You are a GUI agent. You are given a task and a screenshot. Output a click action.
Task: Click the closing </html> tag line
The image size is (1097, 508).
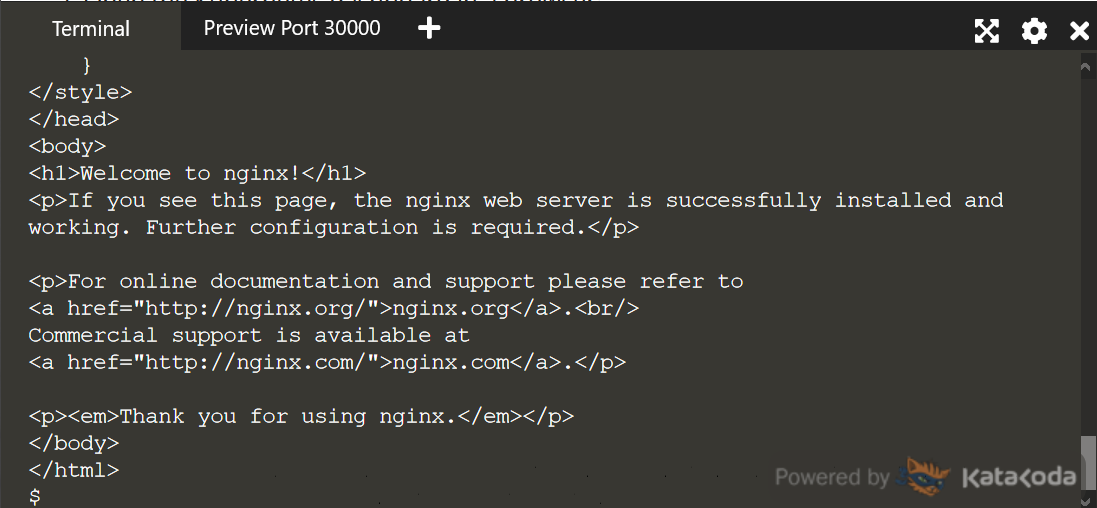coord(73,470)
